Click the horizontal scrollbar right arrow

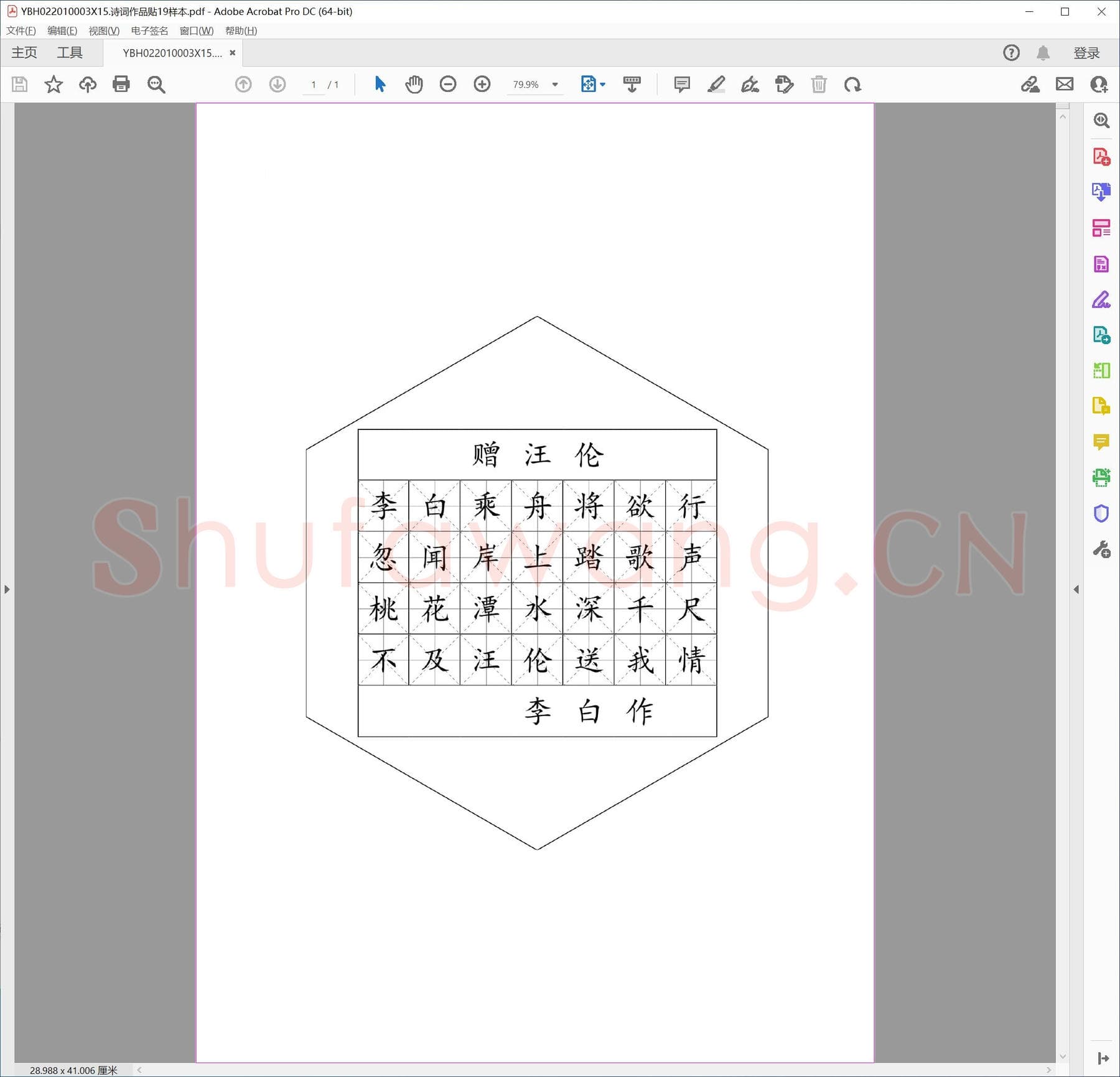tap(1049, 1070)
